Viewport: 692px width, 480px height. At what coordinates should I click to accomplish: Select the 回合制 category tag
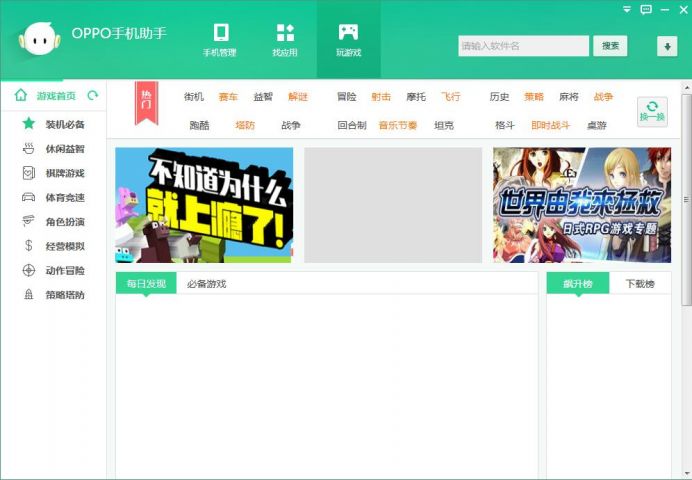pos(352,125)
